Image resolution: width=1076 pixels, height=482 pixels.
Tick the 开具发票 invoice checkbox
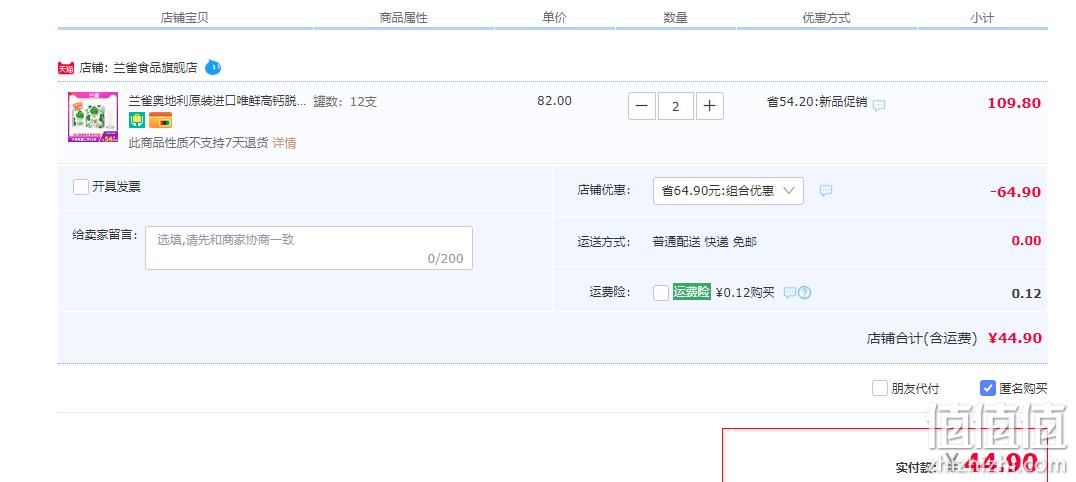pyautogui.click(x=81, y=187)
